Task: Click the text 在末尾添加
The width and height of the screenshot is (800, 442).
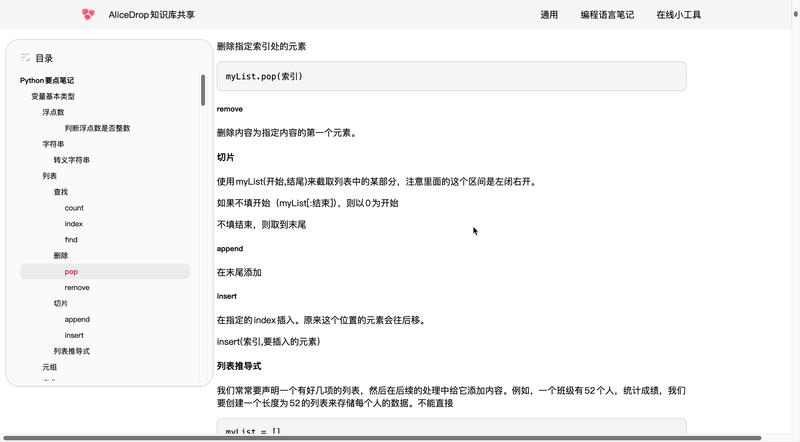Action: point(239,273)
